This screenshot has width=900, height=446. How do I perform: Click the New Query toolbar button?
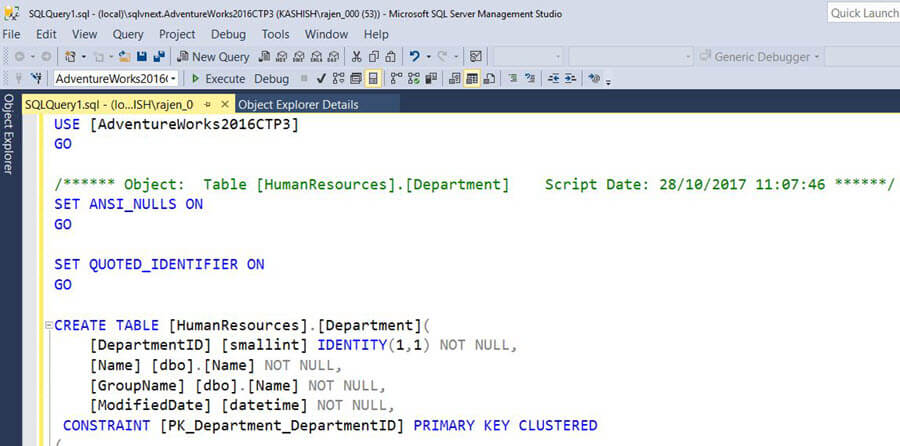pos(213,57)
